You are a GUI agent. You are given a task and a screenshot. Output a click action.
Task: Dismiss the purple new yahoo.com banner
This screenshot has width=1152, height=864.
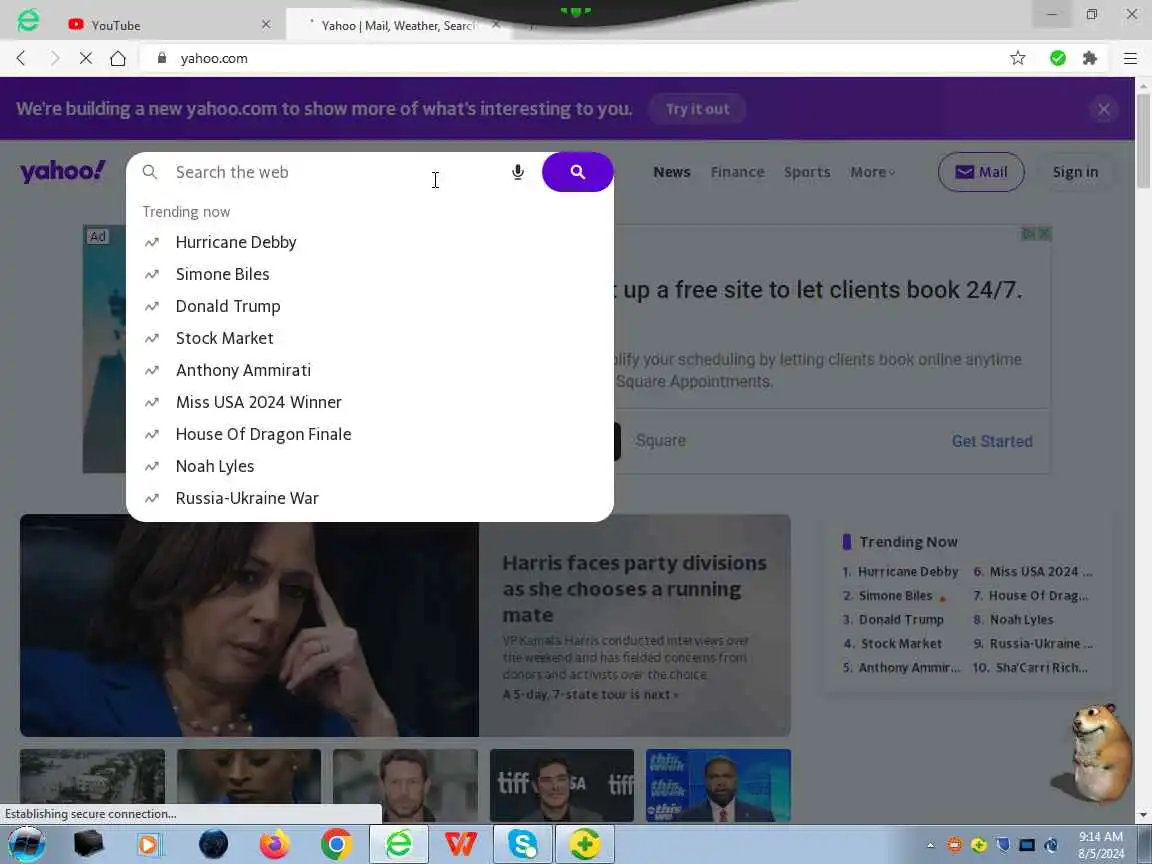[1104, 109]
